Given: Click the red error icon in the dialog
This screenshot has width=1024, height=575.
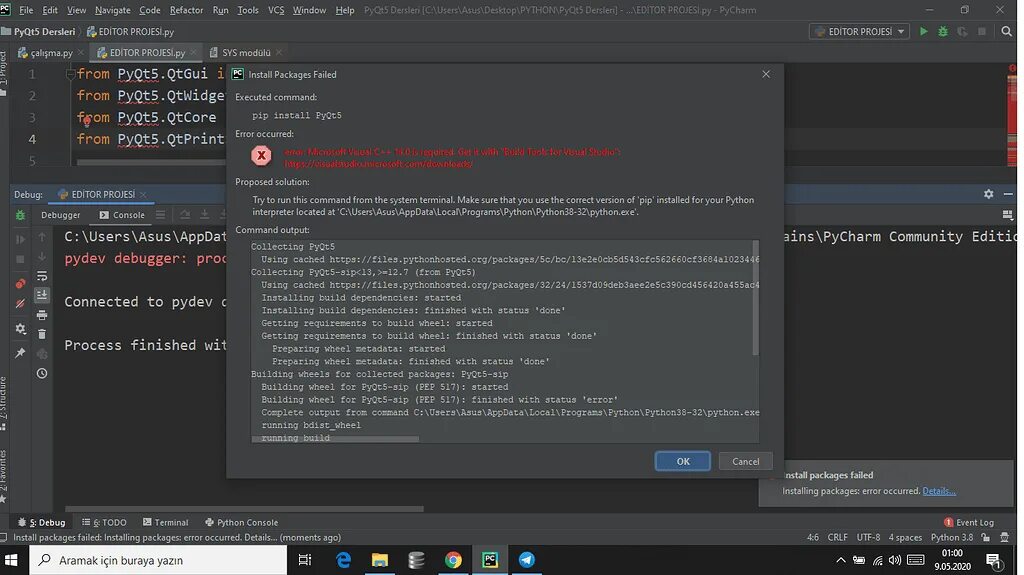Looking at the screenshot, I should (261, 156).
